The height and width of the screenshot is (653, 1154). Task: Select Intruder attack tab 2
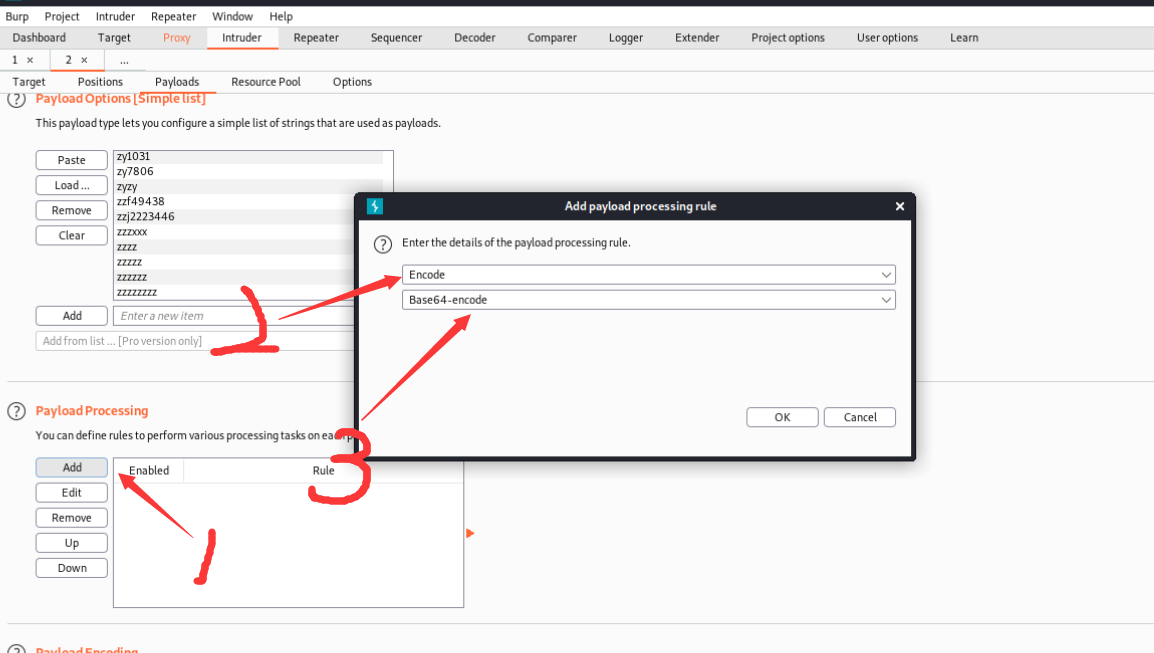tap(68, 60)
